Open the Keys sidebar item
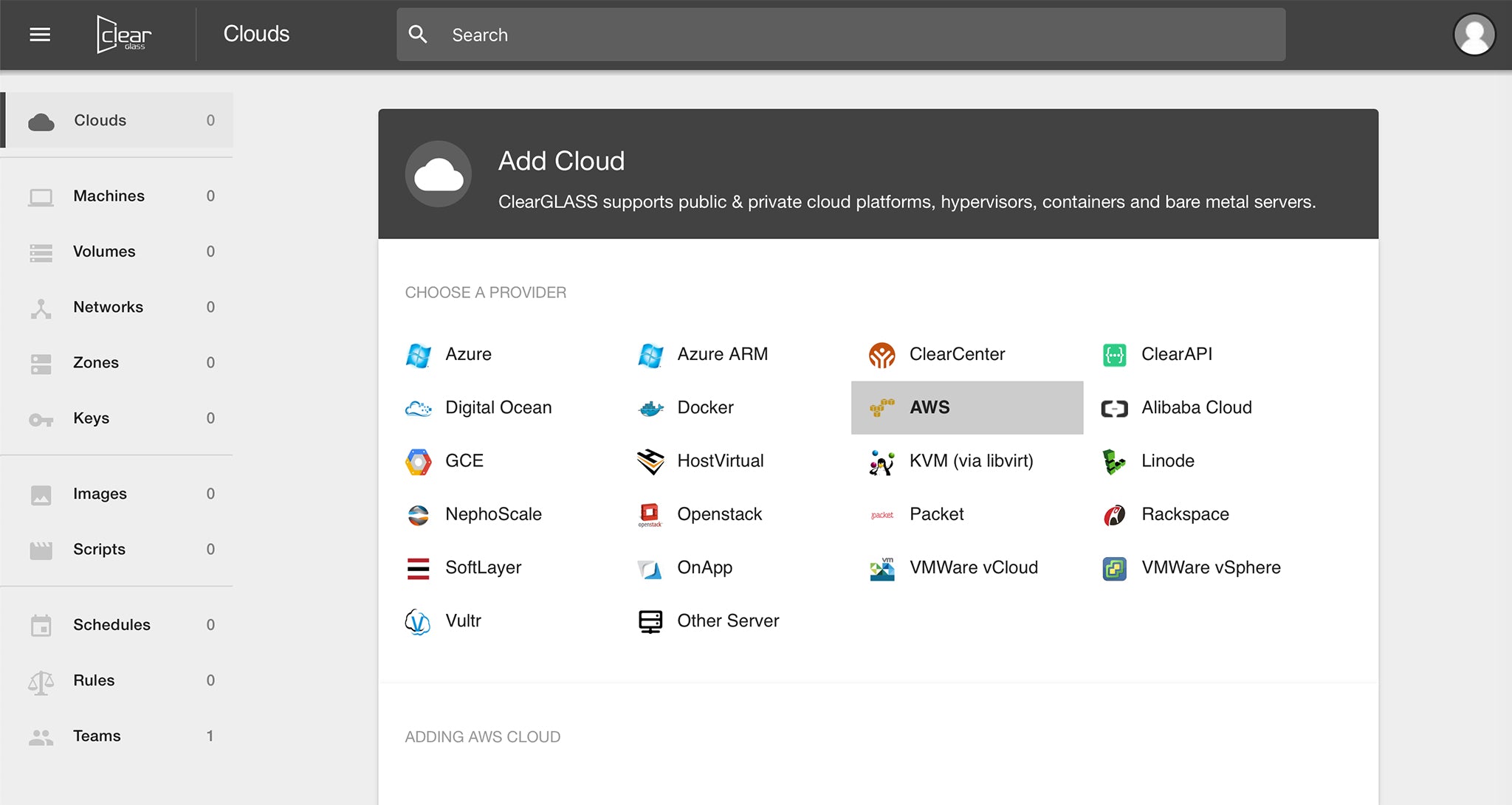The height and width of the screenshot is (805, 1512). [91, 418]
